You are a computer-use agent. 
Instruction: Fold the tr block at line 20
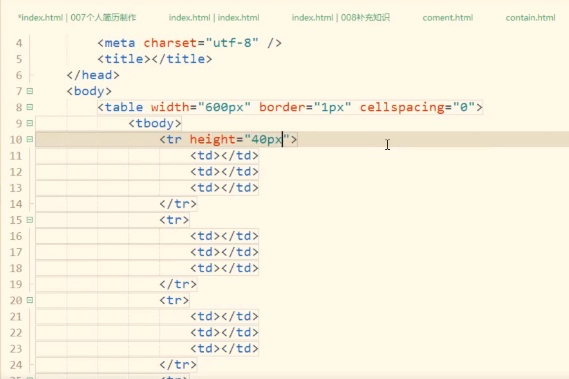[30, 300]
